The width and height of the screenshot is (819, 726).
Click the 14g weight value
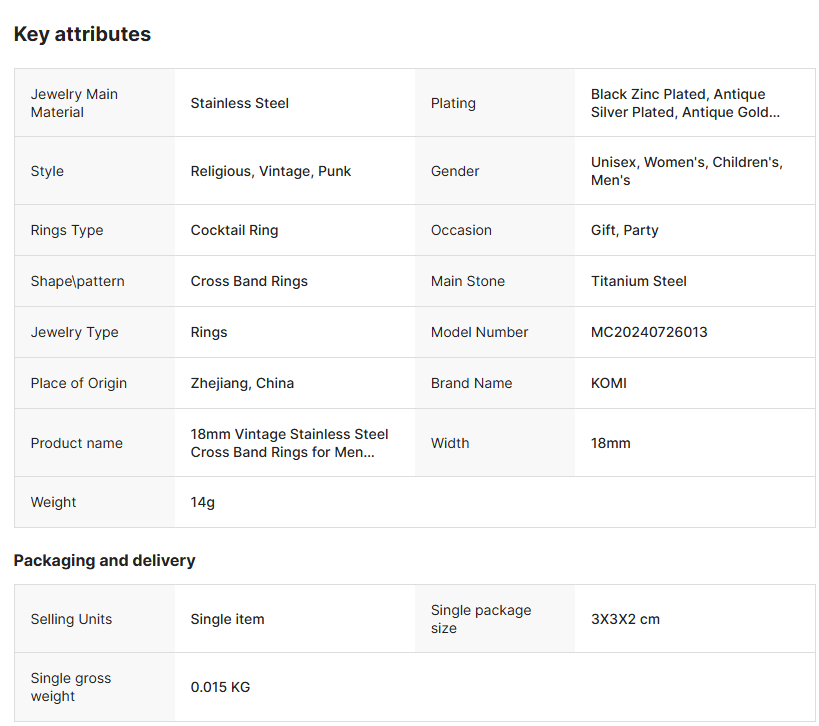202,502
